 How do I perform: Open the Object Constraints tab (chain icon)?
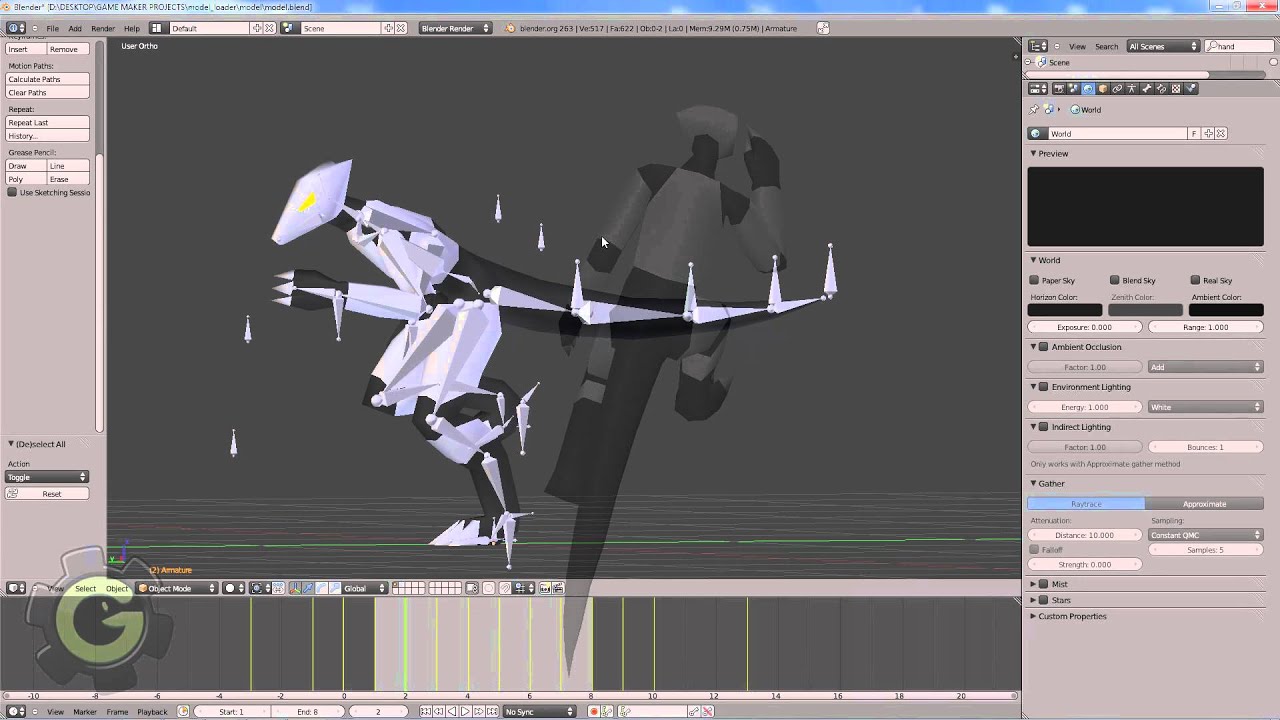(x=1117, y=89)
